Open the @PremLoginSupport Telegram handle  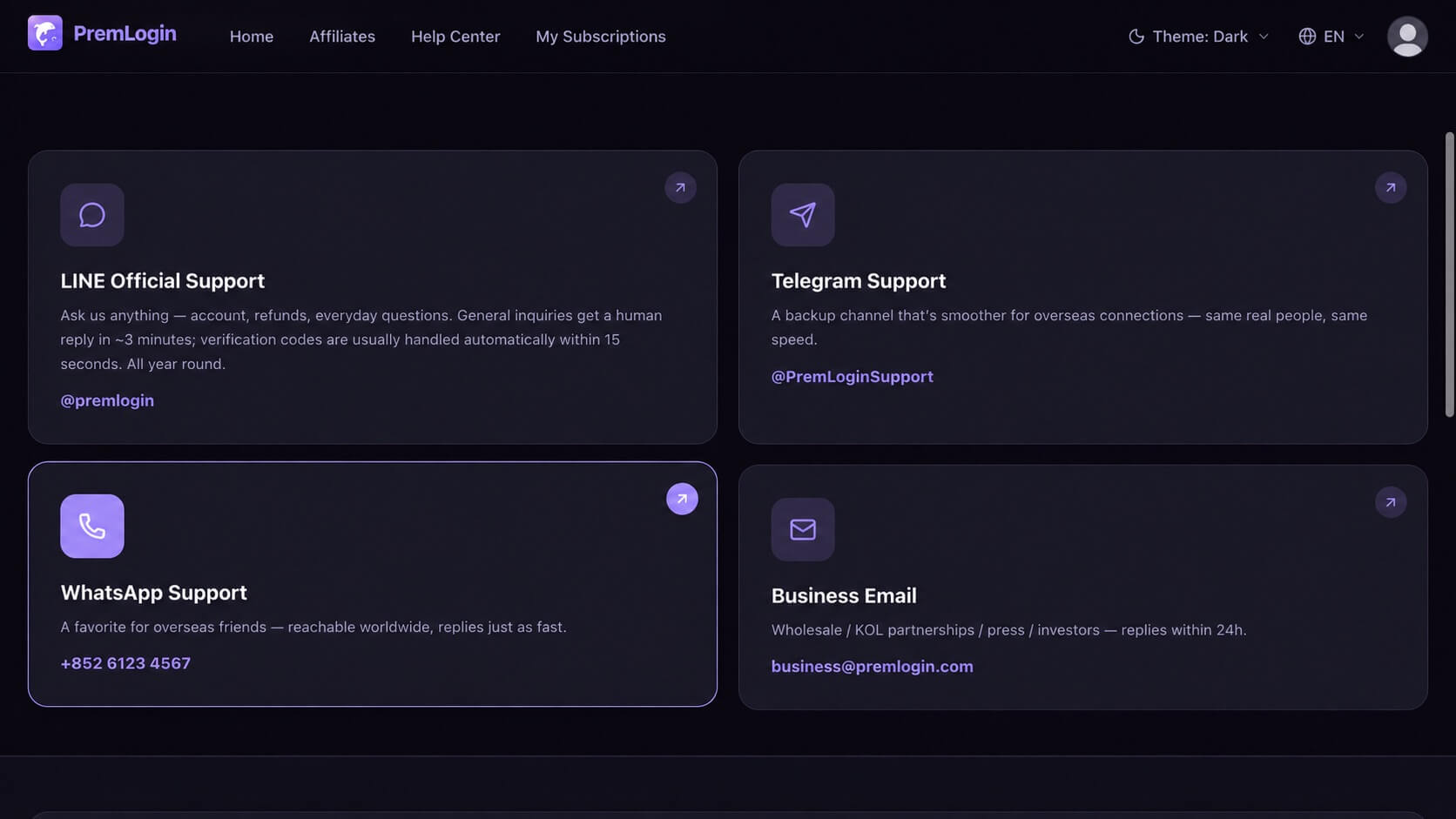point(853,377)
